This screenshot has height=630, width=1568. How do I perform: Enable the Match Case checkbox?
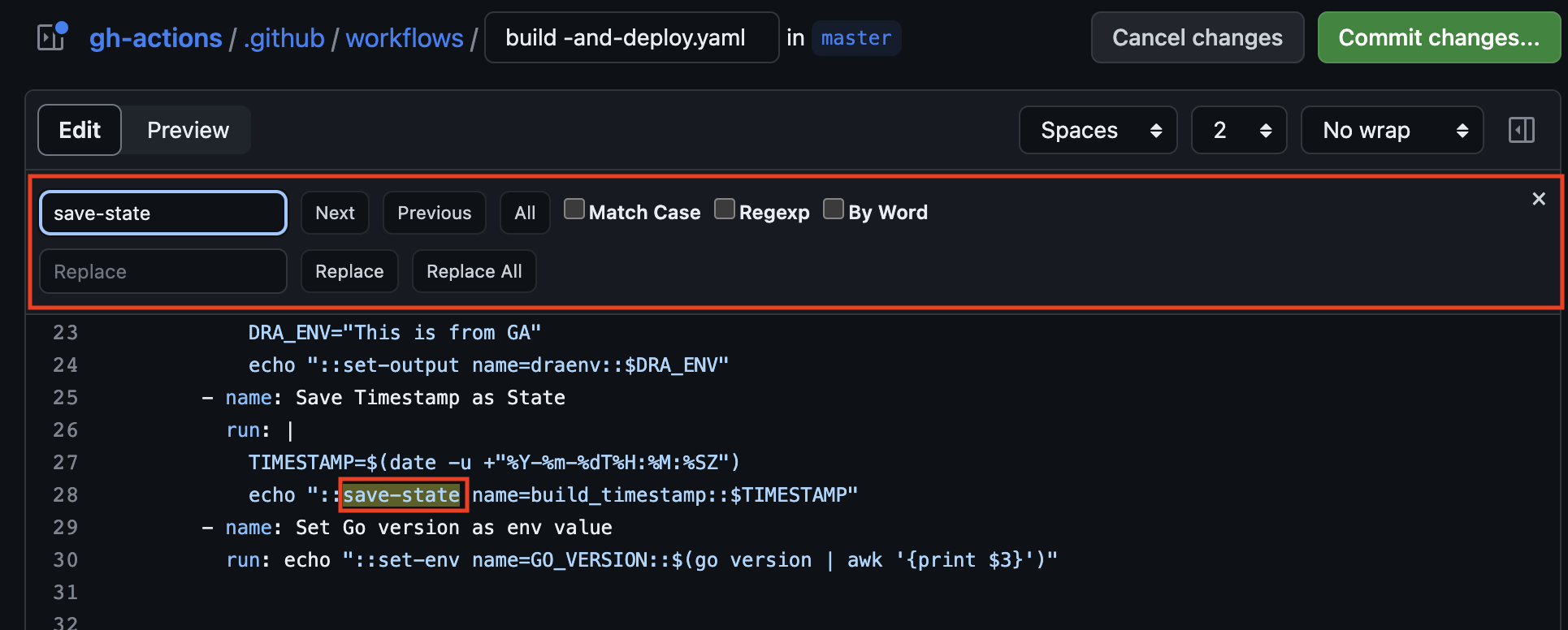(574, 209)
